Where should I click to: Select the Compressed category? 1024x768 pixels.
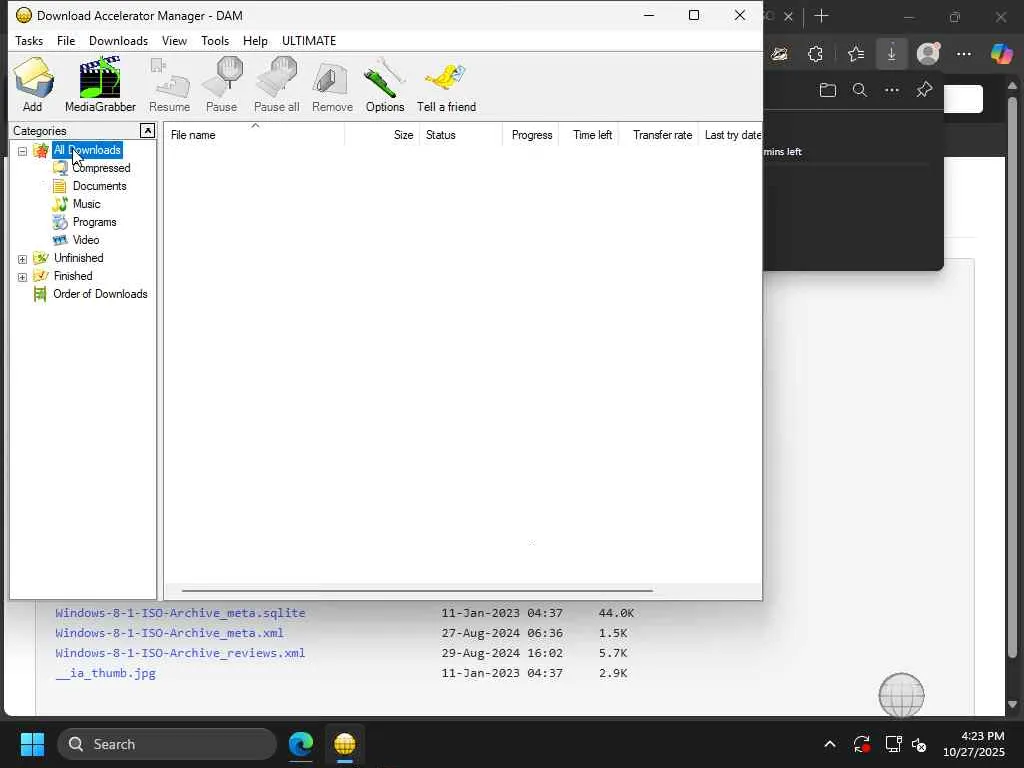tap(101, 168)
